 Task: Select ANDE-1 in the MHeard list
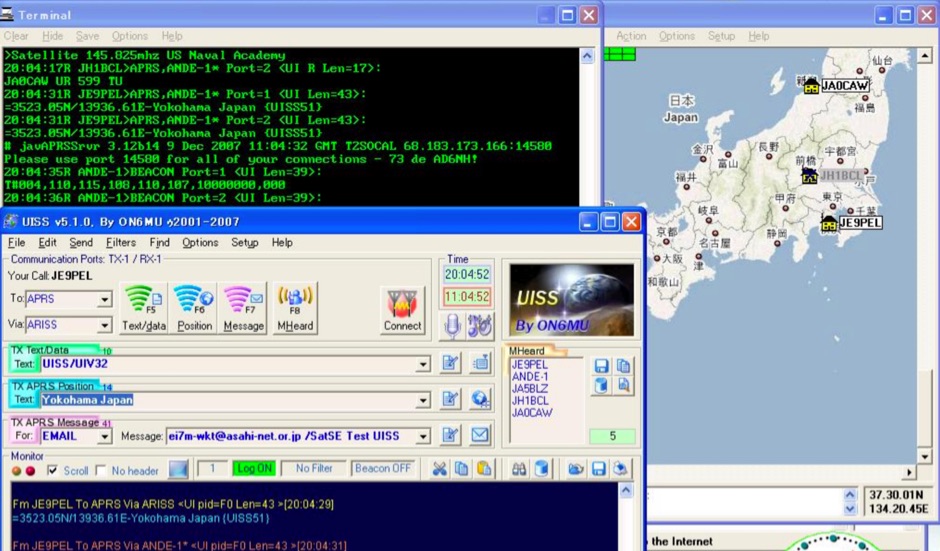530,377
